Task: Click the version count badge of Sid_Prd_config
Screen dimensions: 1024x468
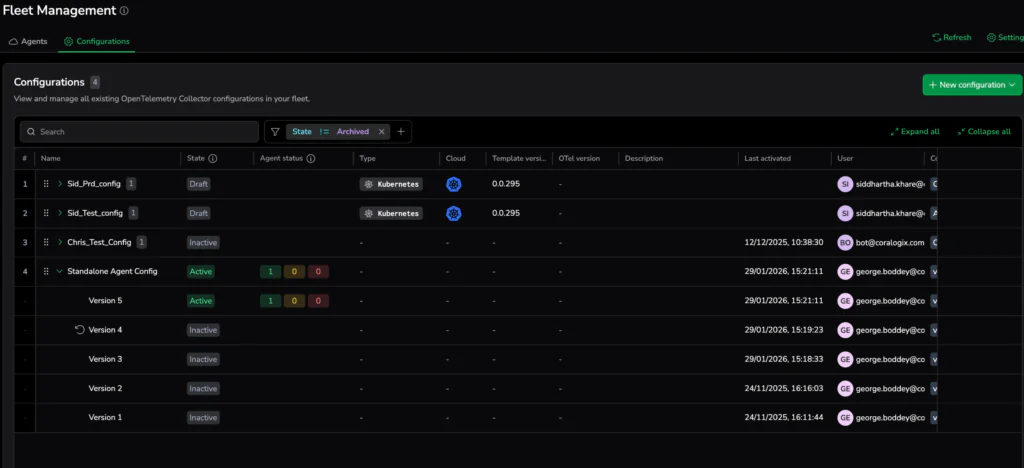Action: pyautogui.click(x=131, y=184)
